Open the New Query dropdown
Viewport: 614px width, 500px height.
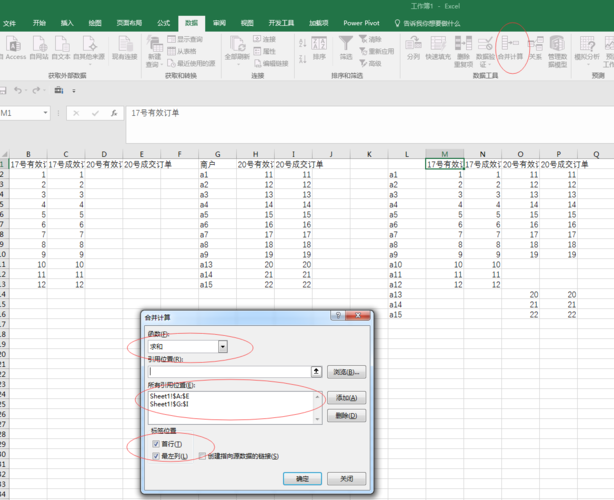click(x=154, y=51)
